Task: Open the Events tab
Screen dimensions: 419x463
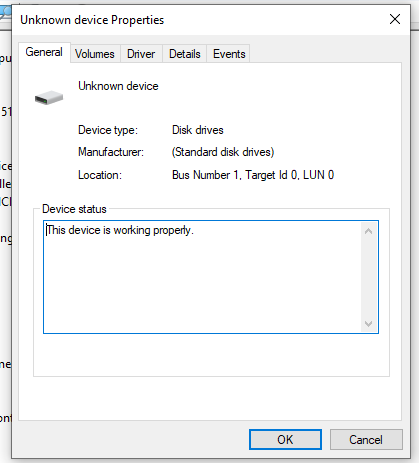Action: point(229,54)
